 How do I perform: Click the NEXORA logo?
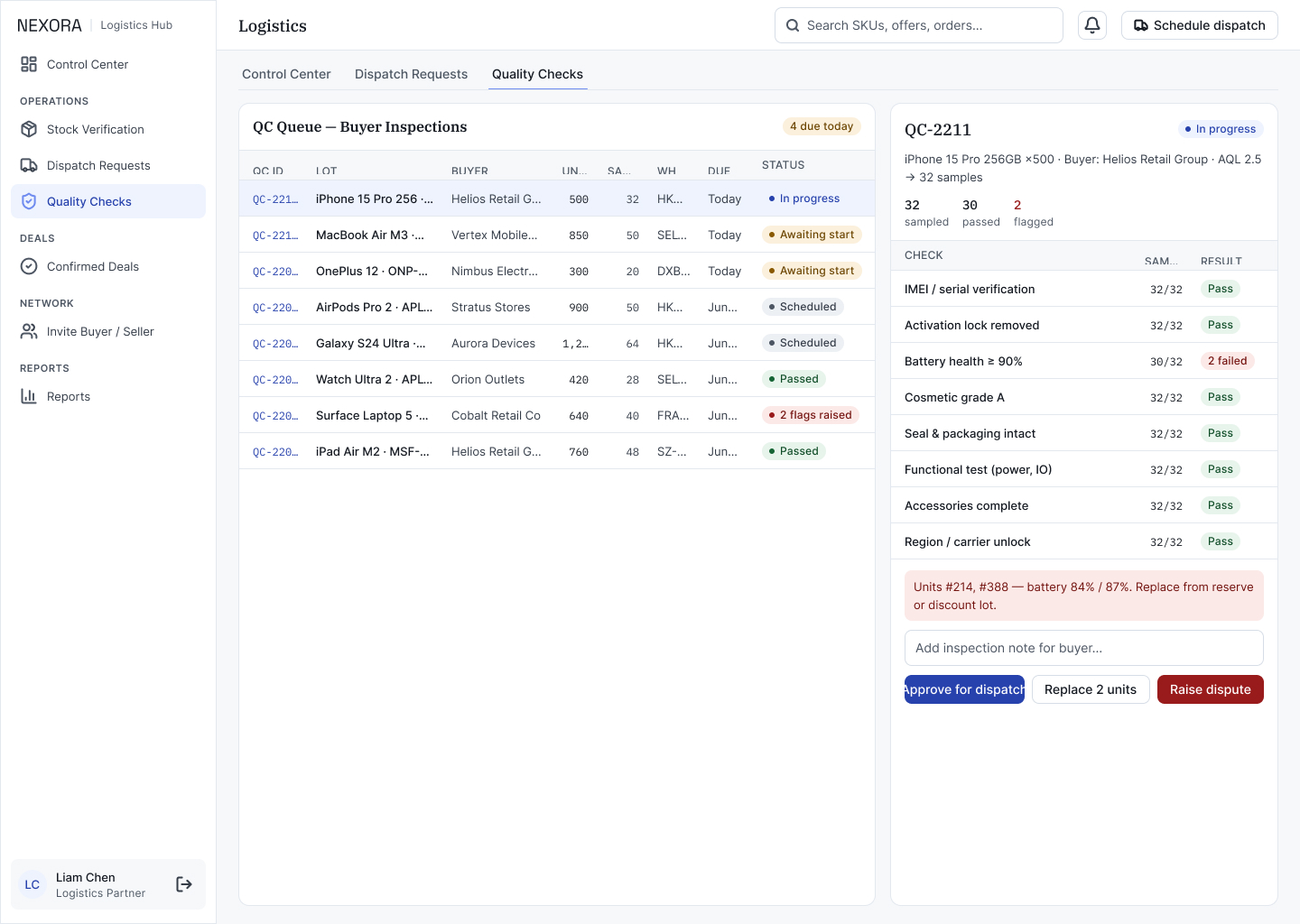pos(50,25)
